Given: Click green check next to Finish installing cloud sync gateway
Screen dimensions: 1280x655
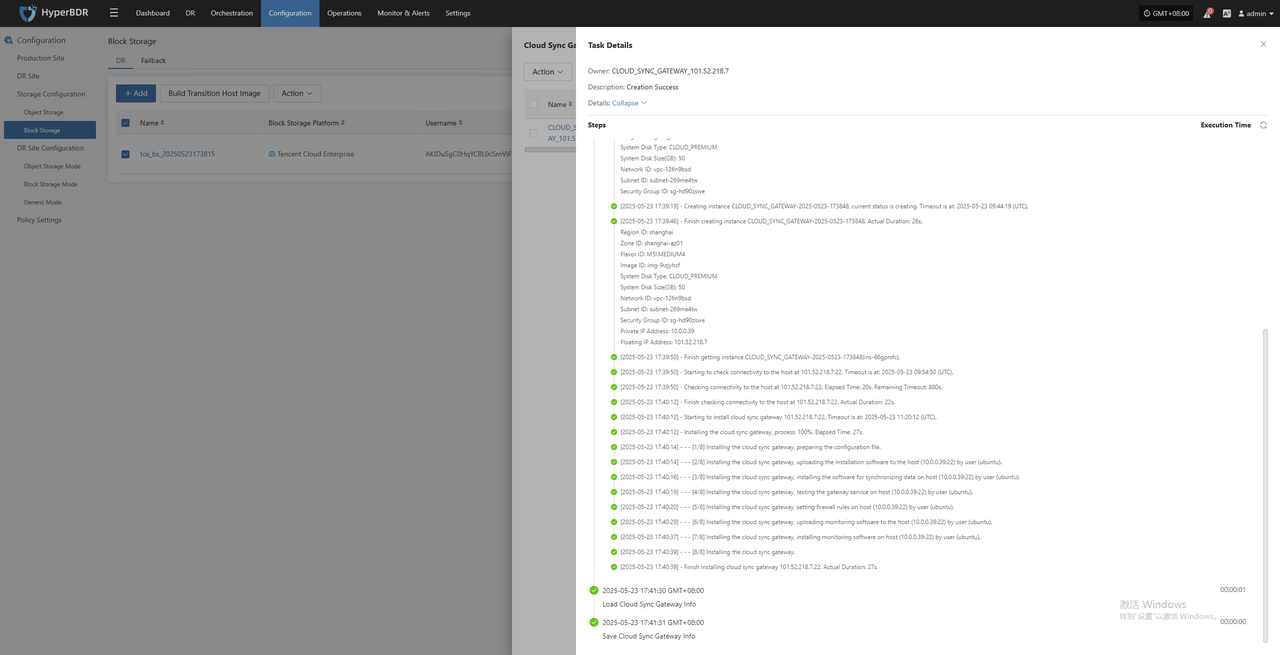Looking at the screenshot, I should coord(614,567).
